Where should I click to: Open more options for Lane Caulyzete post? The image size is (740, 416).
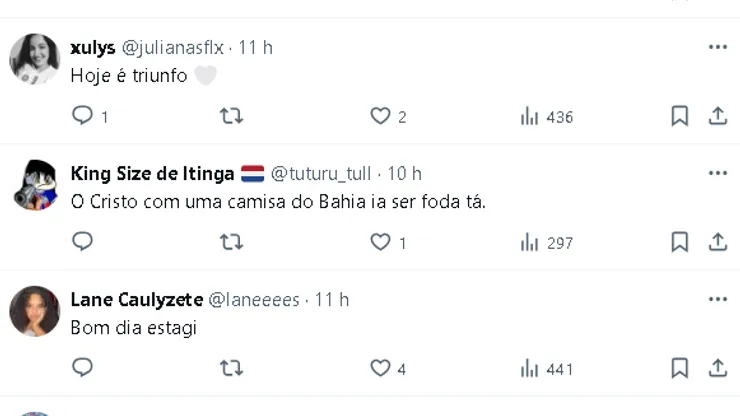click(718, 299)
